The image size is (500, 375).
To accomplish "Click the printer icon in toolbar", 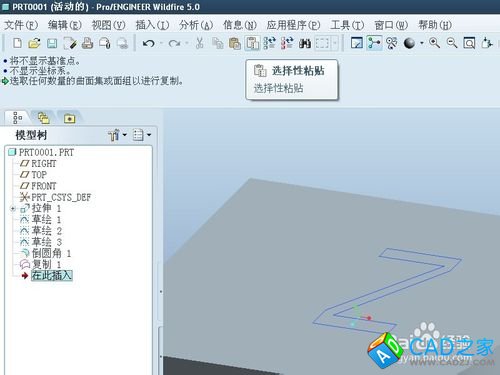I will click(x=87, y=43).
